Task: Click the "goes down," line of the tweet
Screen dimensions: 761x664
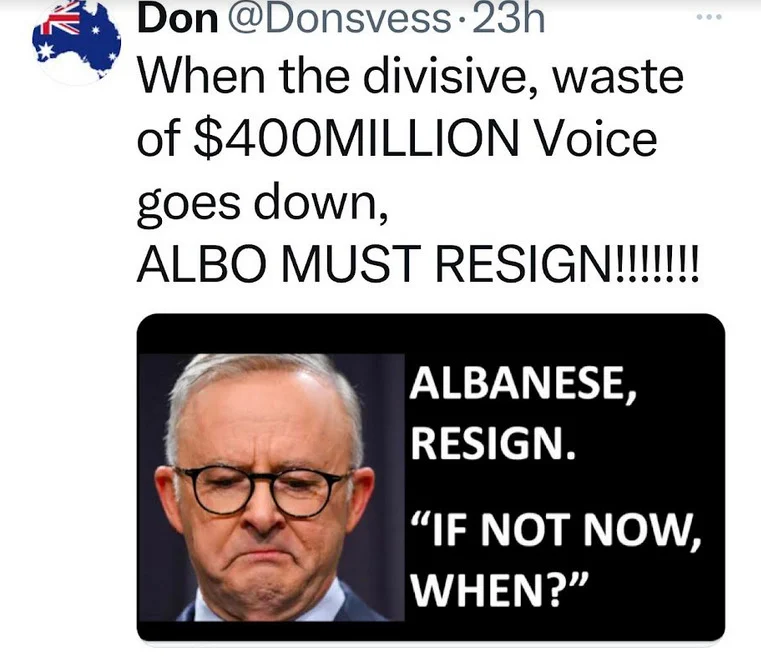Action: (x=263, y=203)
